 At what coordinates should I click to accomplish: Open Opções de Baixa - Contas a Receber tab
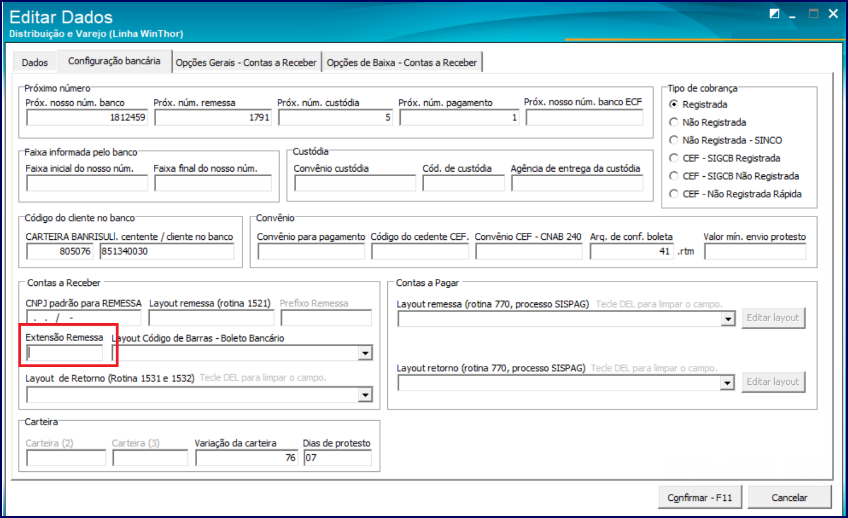[x=402, y=62]
